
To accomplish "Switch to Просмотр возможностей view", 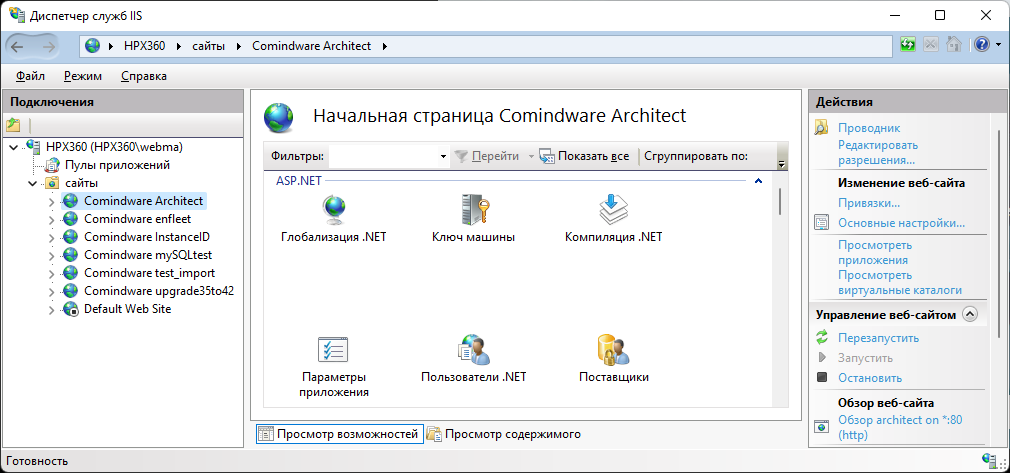I will point(340,434).
